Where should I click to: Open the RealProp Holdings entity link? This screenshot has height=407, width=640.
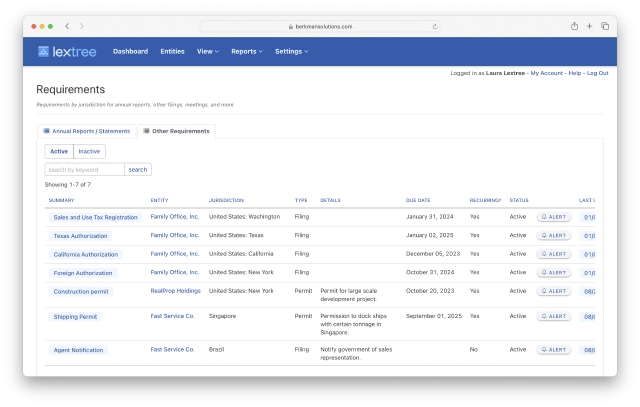click(176, 291)
